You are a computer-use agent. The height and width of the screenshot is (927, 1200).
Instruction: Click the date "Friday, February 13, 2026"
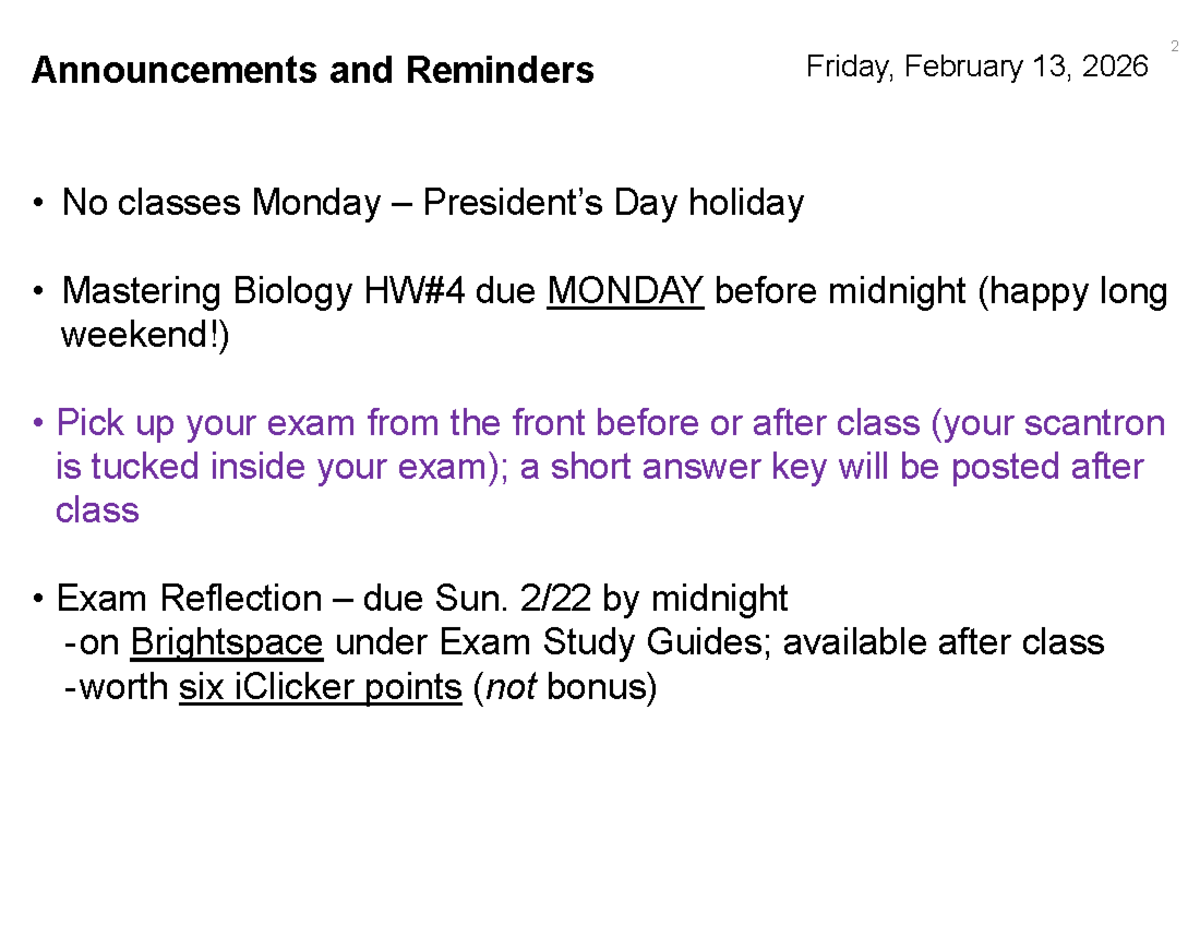(x=976, y=67)
